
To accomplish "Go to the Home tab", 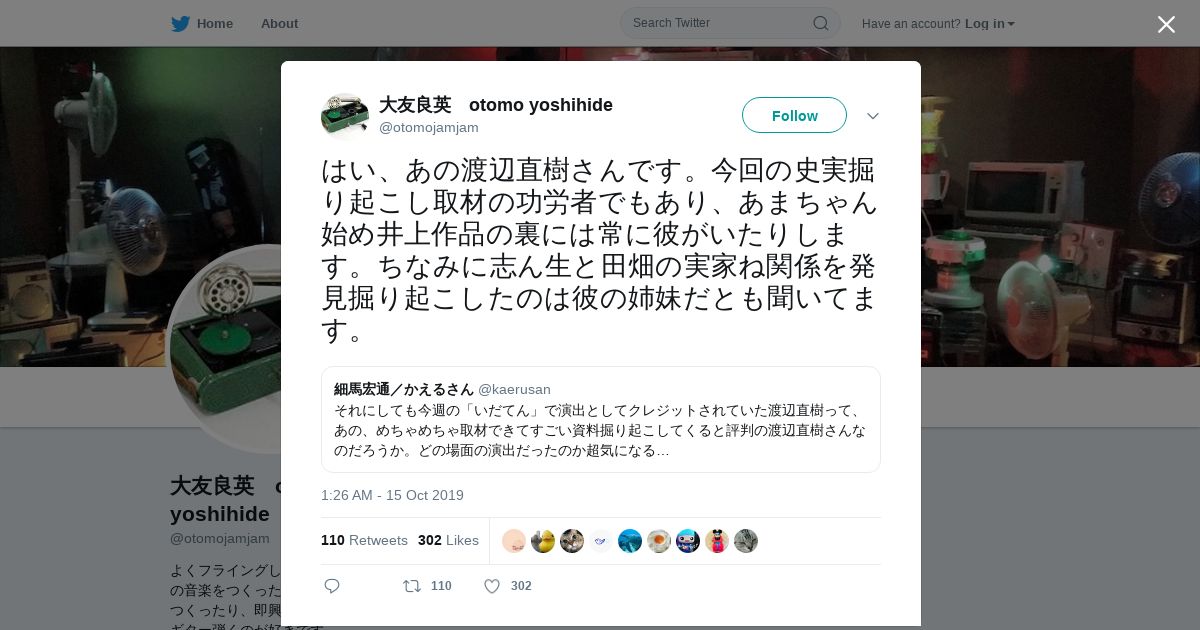I will 214,23.
